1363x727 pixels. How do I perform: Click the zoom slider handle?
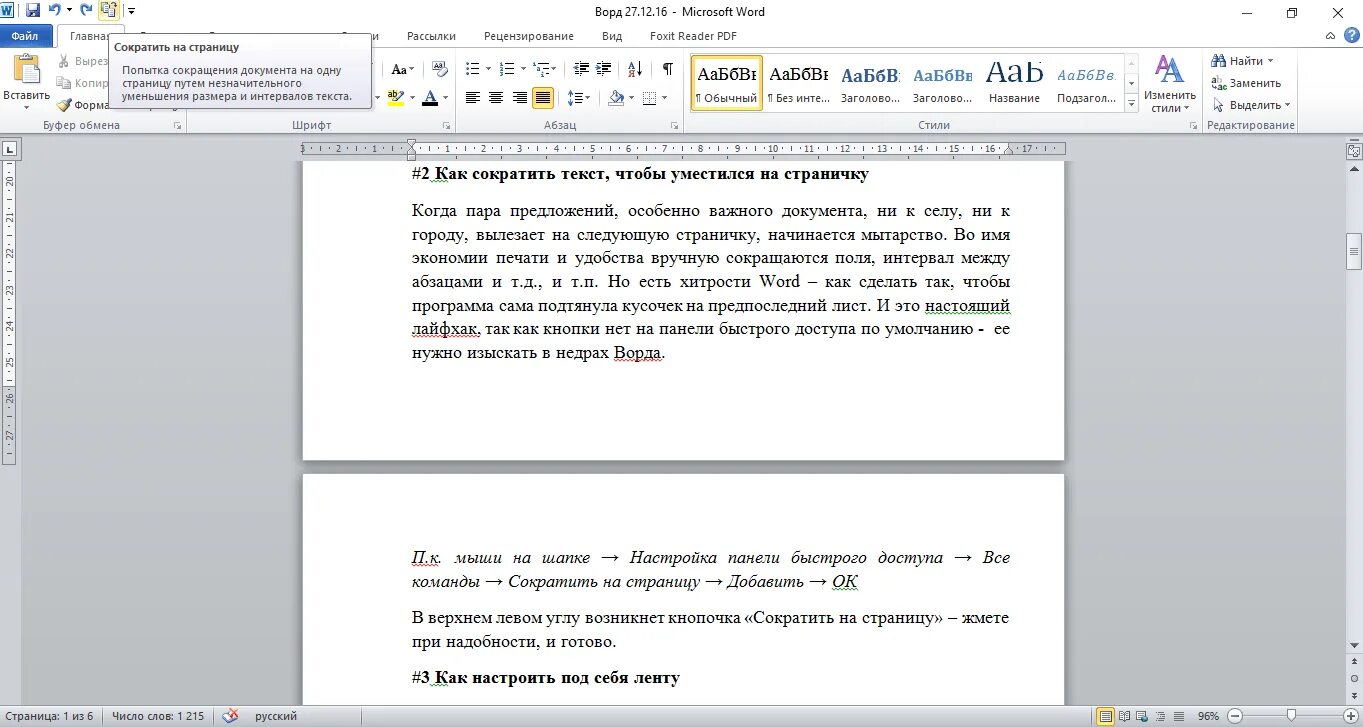(1291, 716)
